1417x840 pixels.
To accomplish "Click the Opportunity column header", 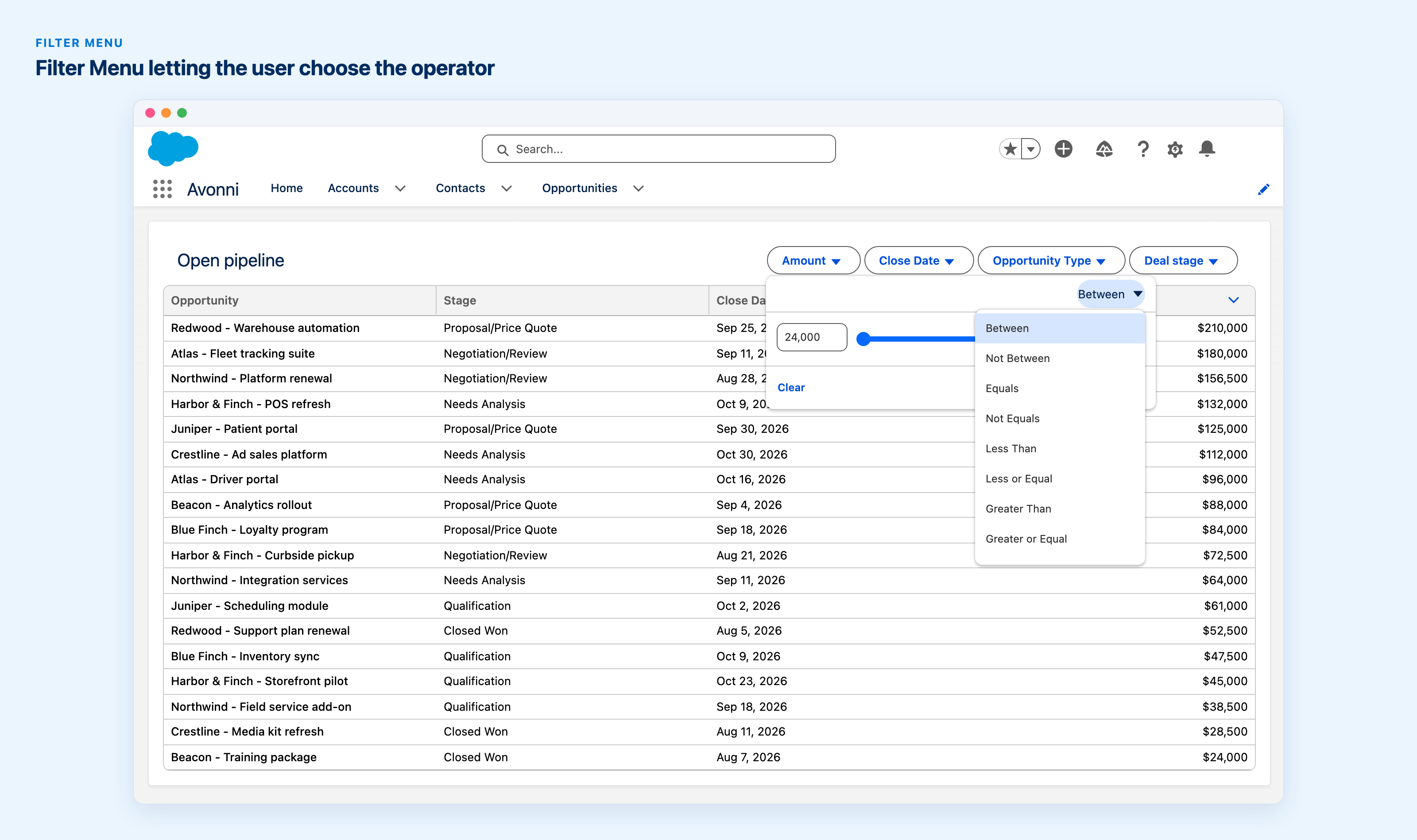I will point(300,300).
